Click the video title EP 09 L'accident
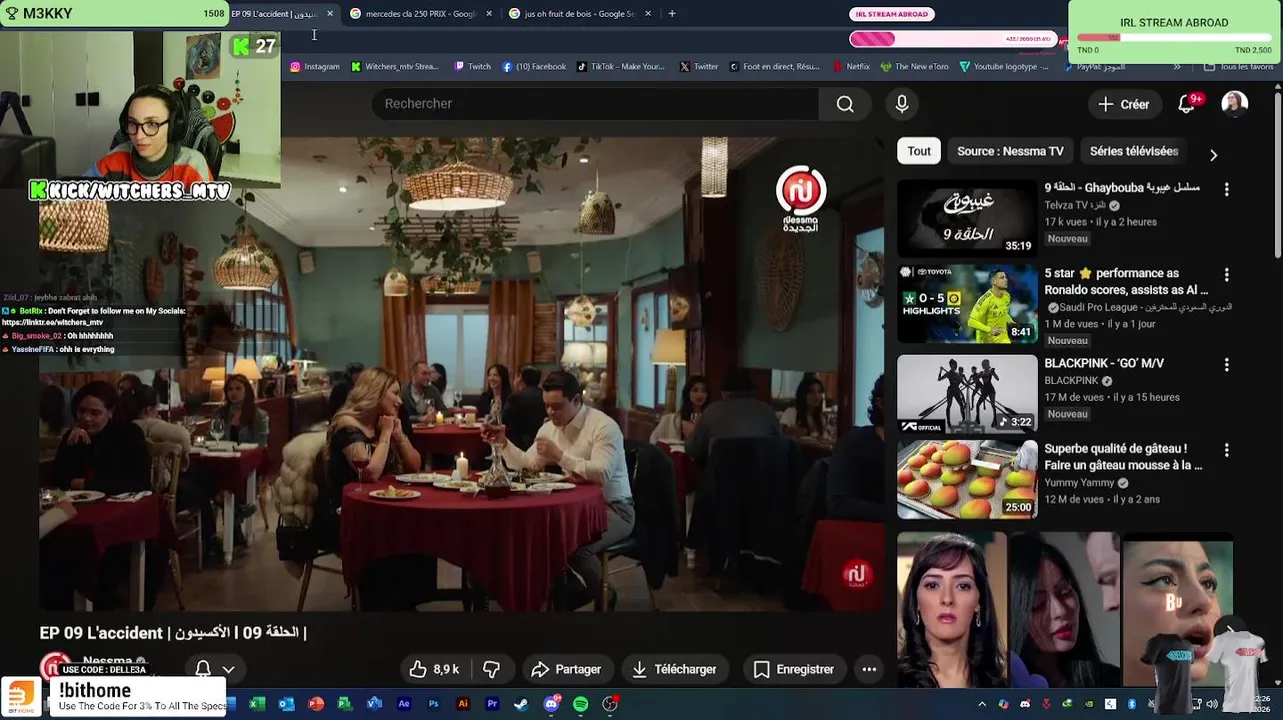1283x720 pixels. click(172, 633)
